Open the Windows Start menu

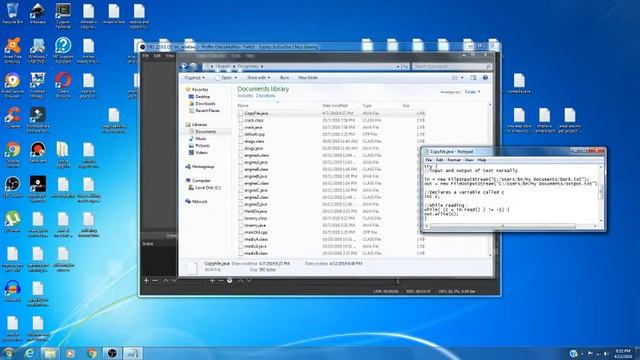9,353
